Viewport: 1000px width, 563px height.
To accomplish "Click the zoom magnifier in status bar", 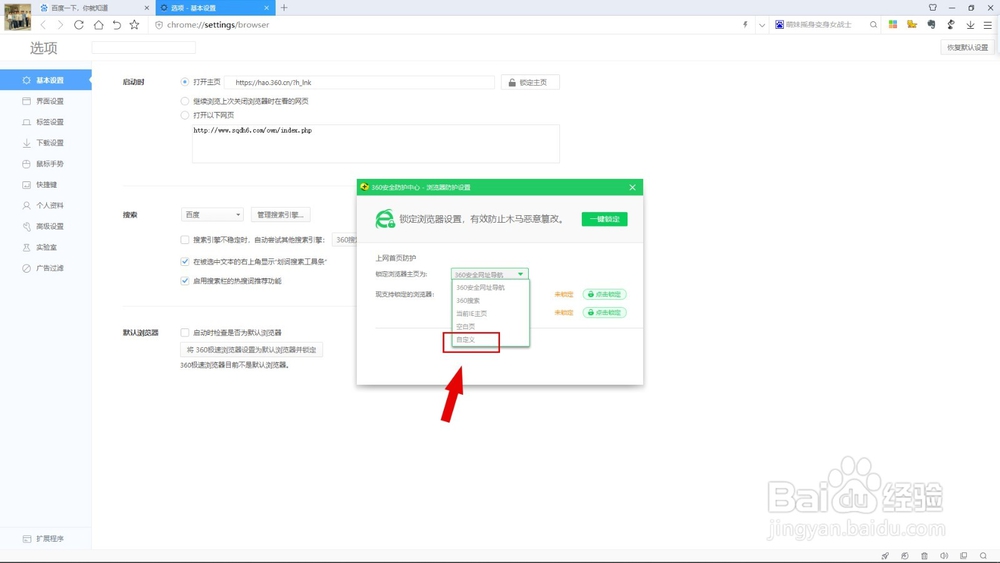I will 983,556.
